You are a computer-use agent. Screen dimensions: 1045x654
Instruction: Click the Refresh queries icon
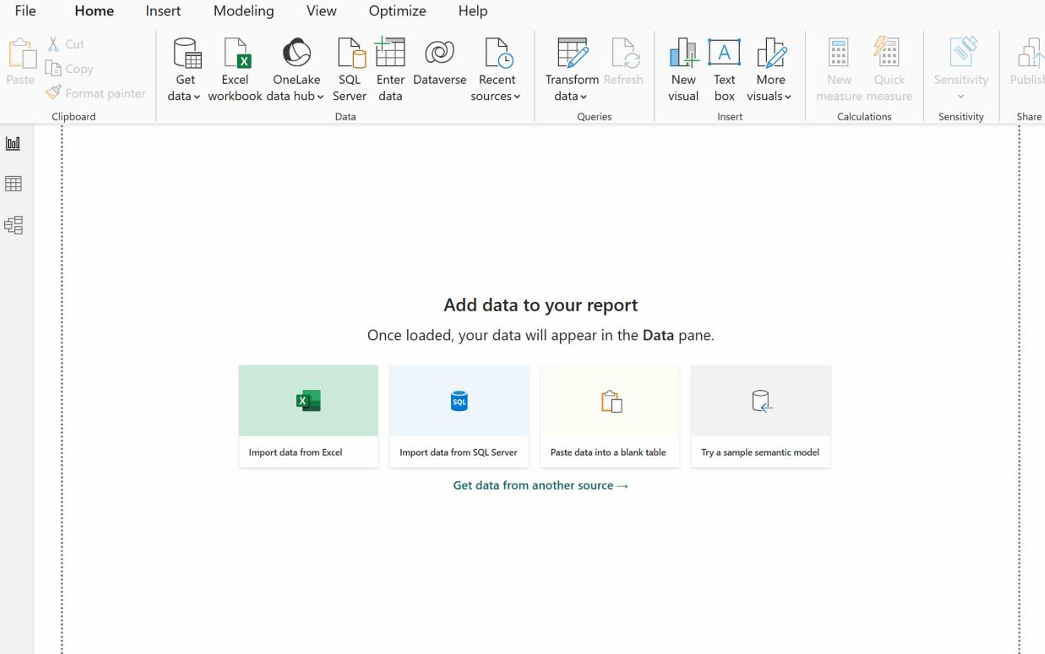624,53
